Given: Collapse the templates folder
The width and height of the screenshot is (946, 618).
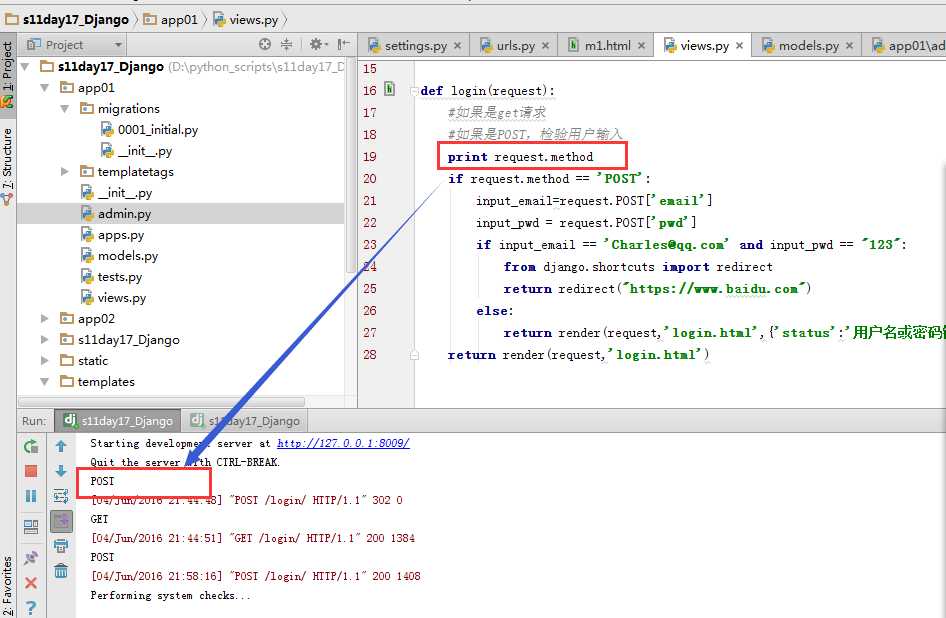Looking at the screenshot, I should click(45, 381).
